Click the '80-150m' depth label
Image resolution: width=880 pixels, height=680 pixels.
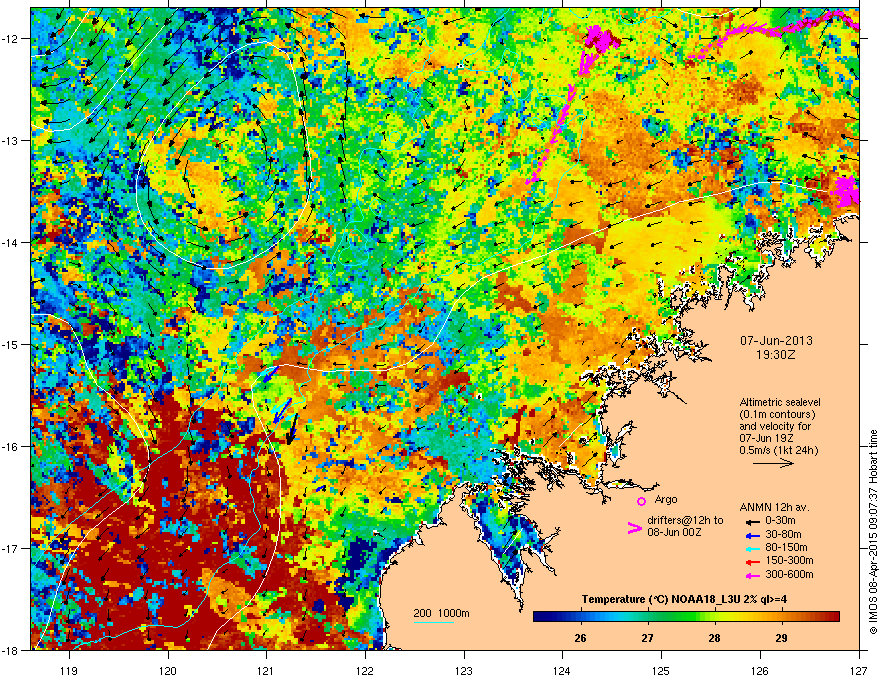point(786,548)
